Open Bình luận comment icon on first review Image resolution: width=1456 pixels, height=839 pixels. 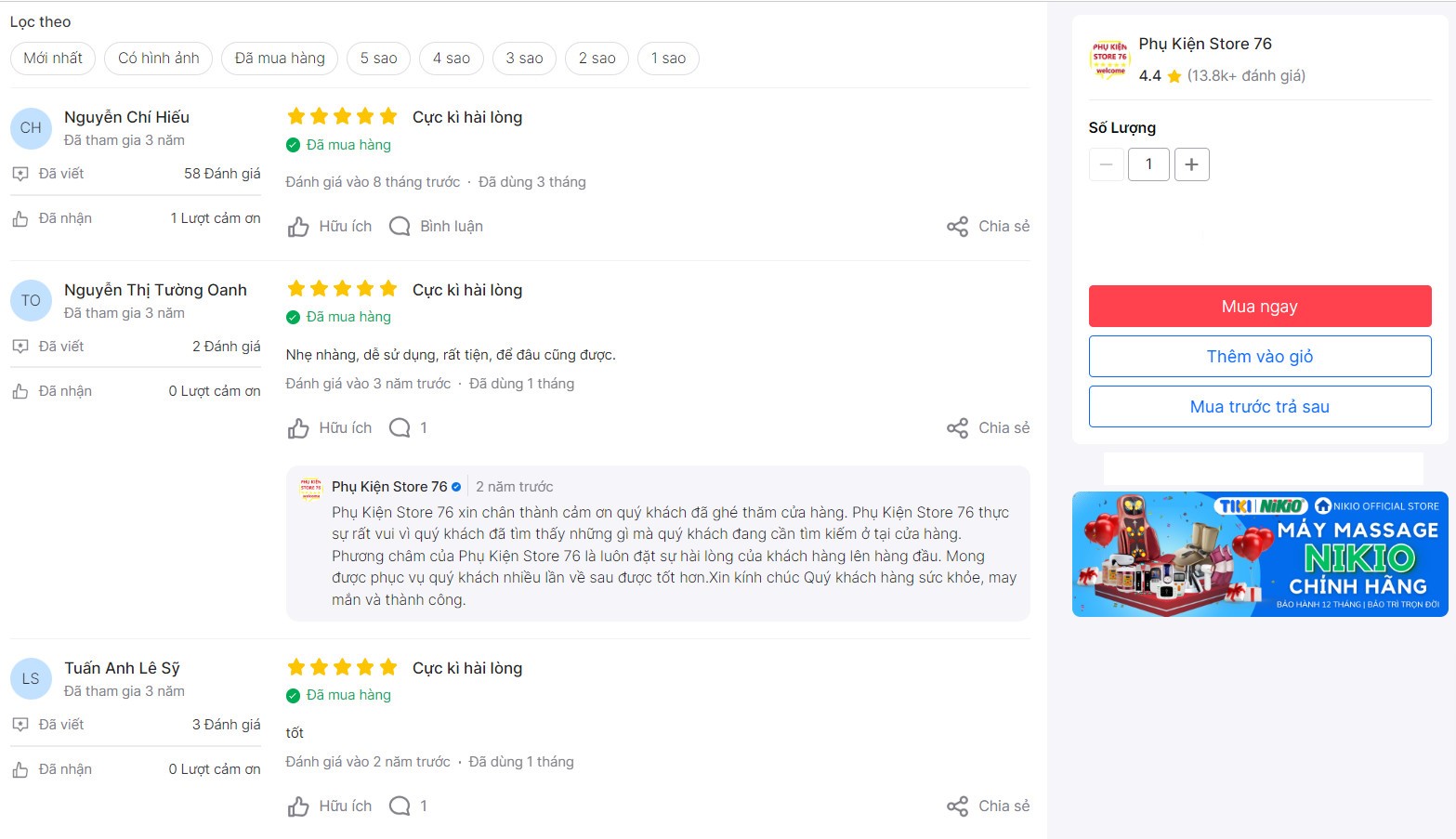[x=436, y=227]
